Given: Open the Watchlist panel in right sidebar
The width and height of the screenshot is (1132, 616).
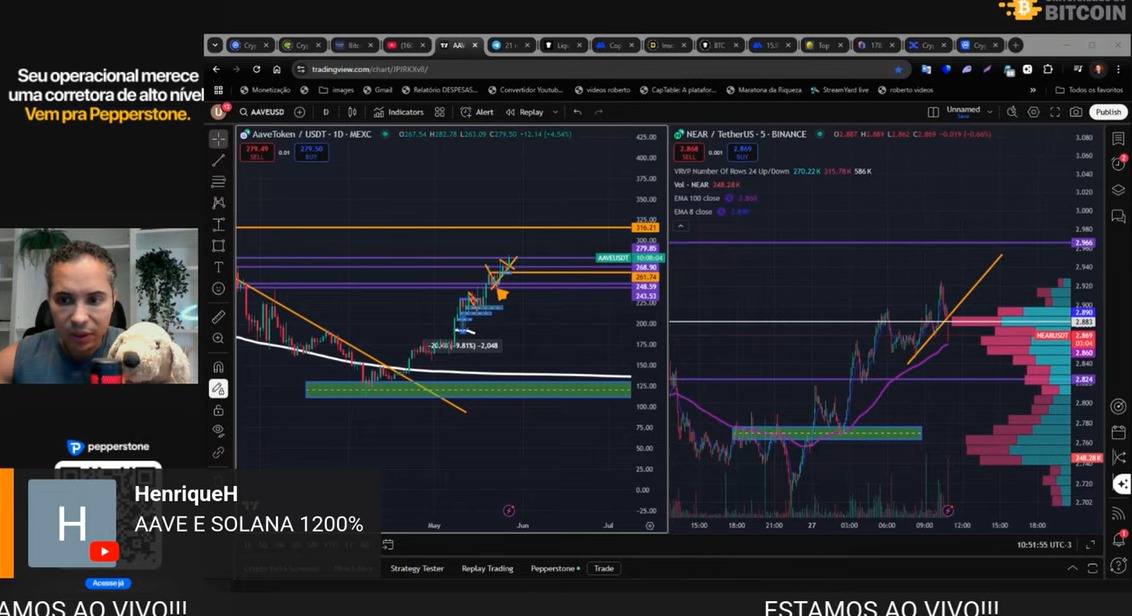Looking at the screenshot, I should [1117, 139].
